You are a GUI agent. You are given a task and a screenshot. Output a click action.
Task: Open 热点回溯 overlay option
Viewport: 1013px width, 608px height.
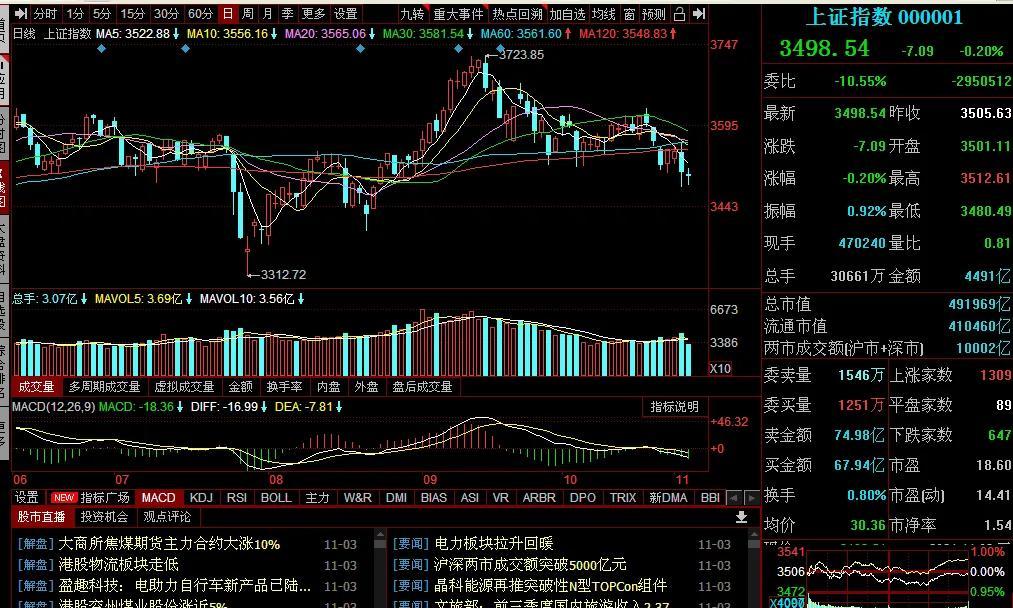(517, 14)
